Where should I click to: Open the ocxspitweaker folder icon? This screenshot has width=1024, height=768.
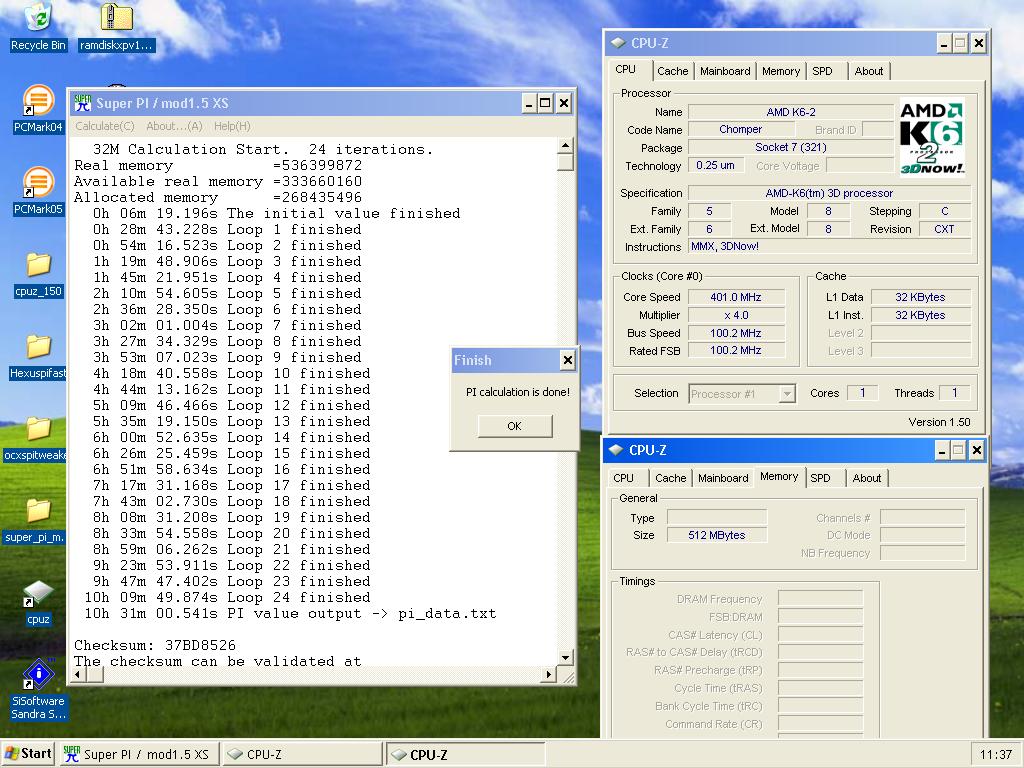(36, 439)
